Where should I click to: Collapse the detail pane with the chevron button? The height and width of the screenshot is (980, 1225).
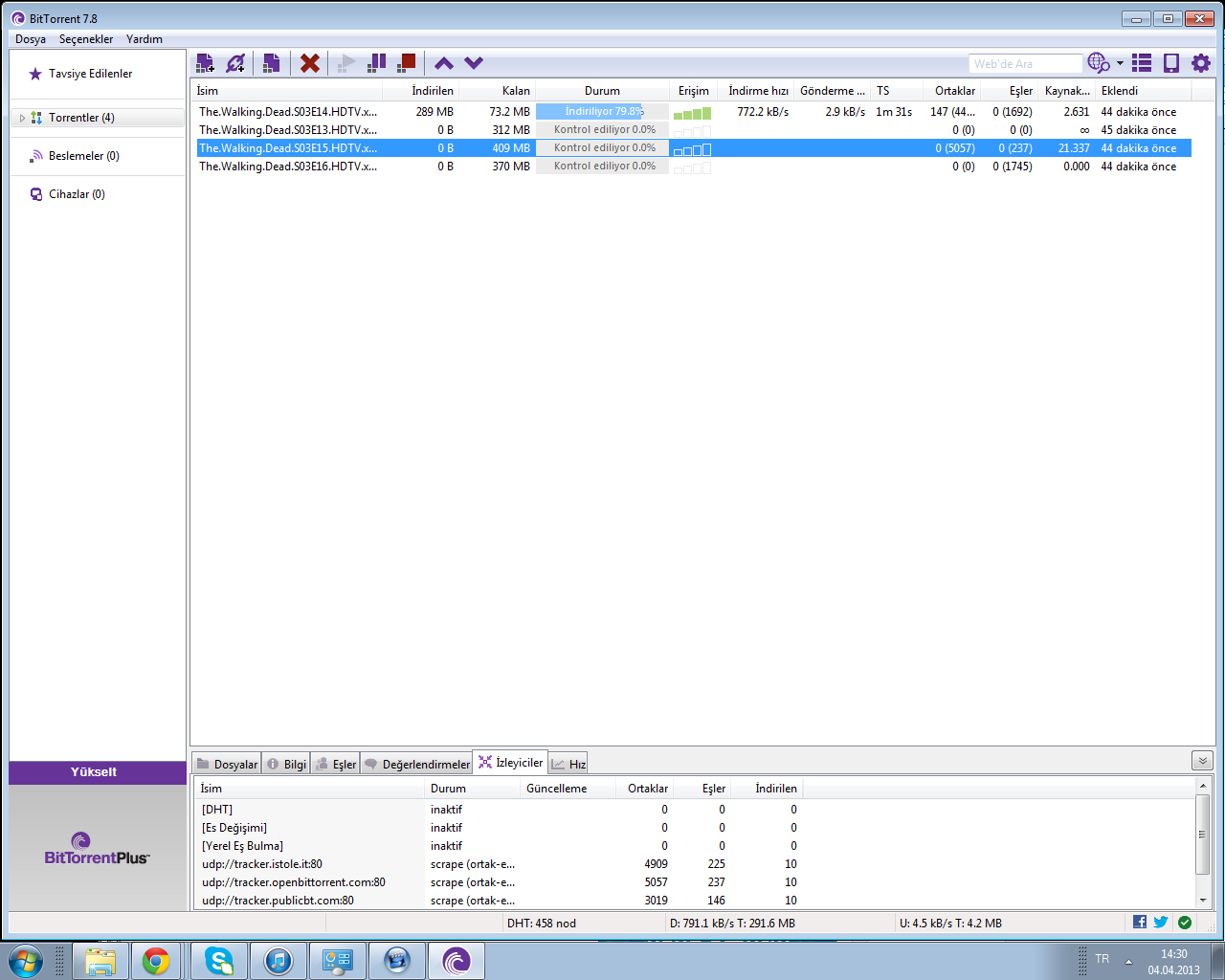point(1203,761)
